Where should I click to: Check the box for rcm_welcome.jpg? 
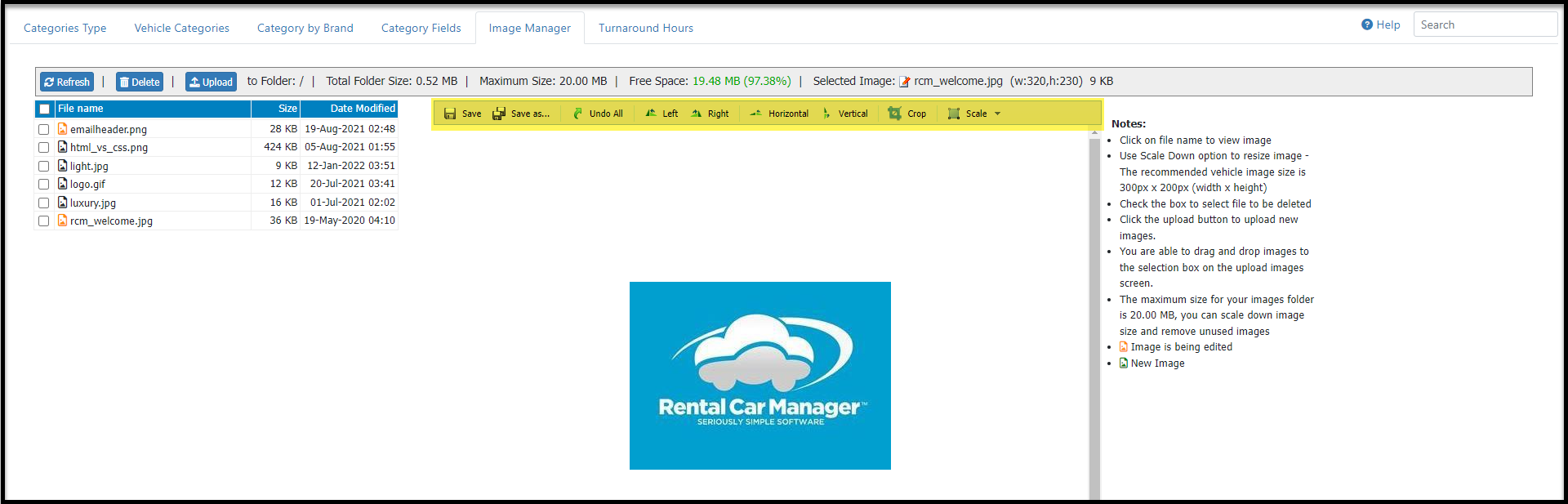tap(44, 221)
